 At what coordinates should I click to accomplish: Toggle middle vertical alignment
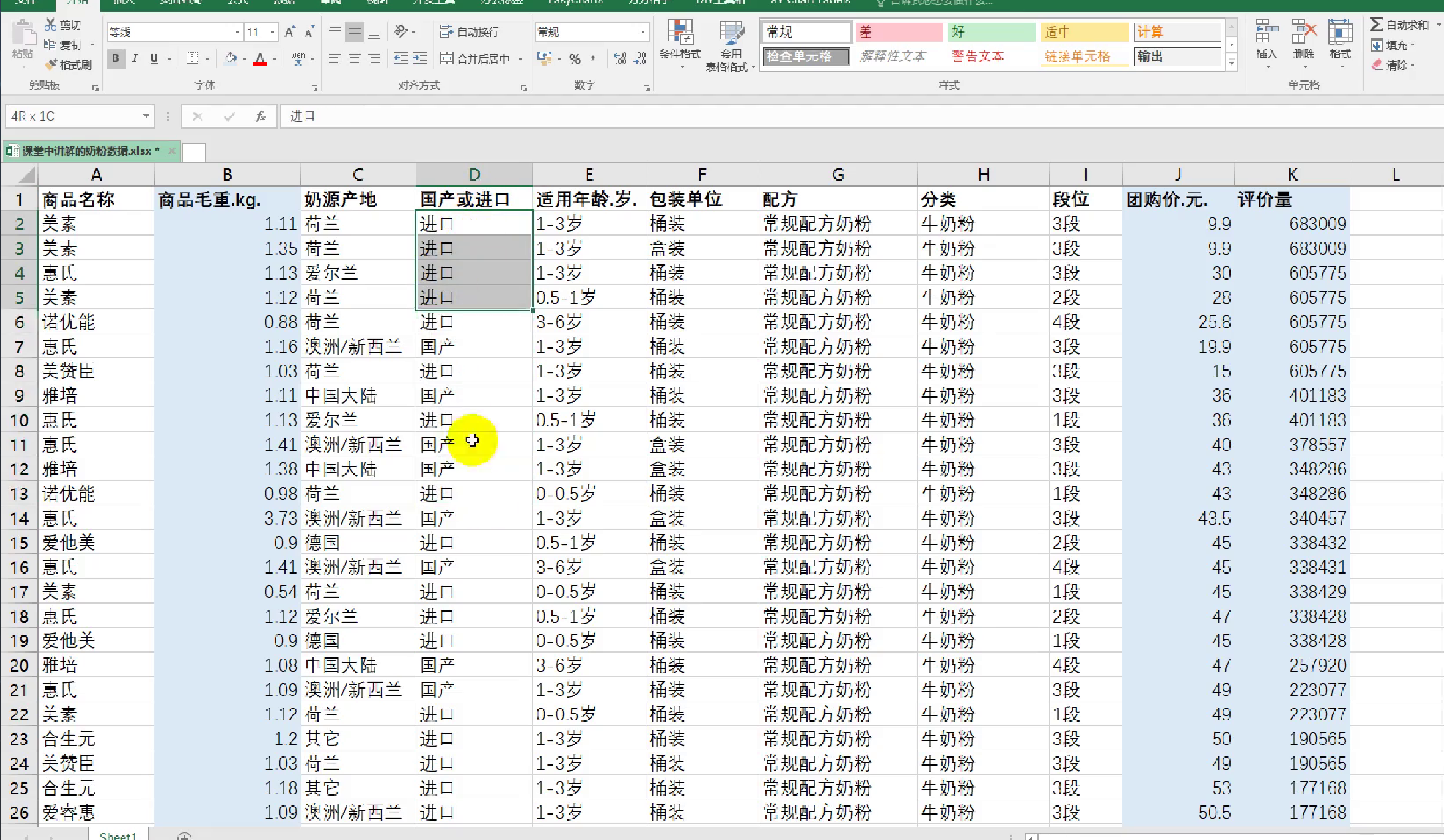(x=355, y=31)
